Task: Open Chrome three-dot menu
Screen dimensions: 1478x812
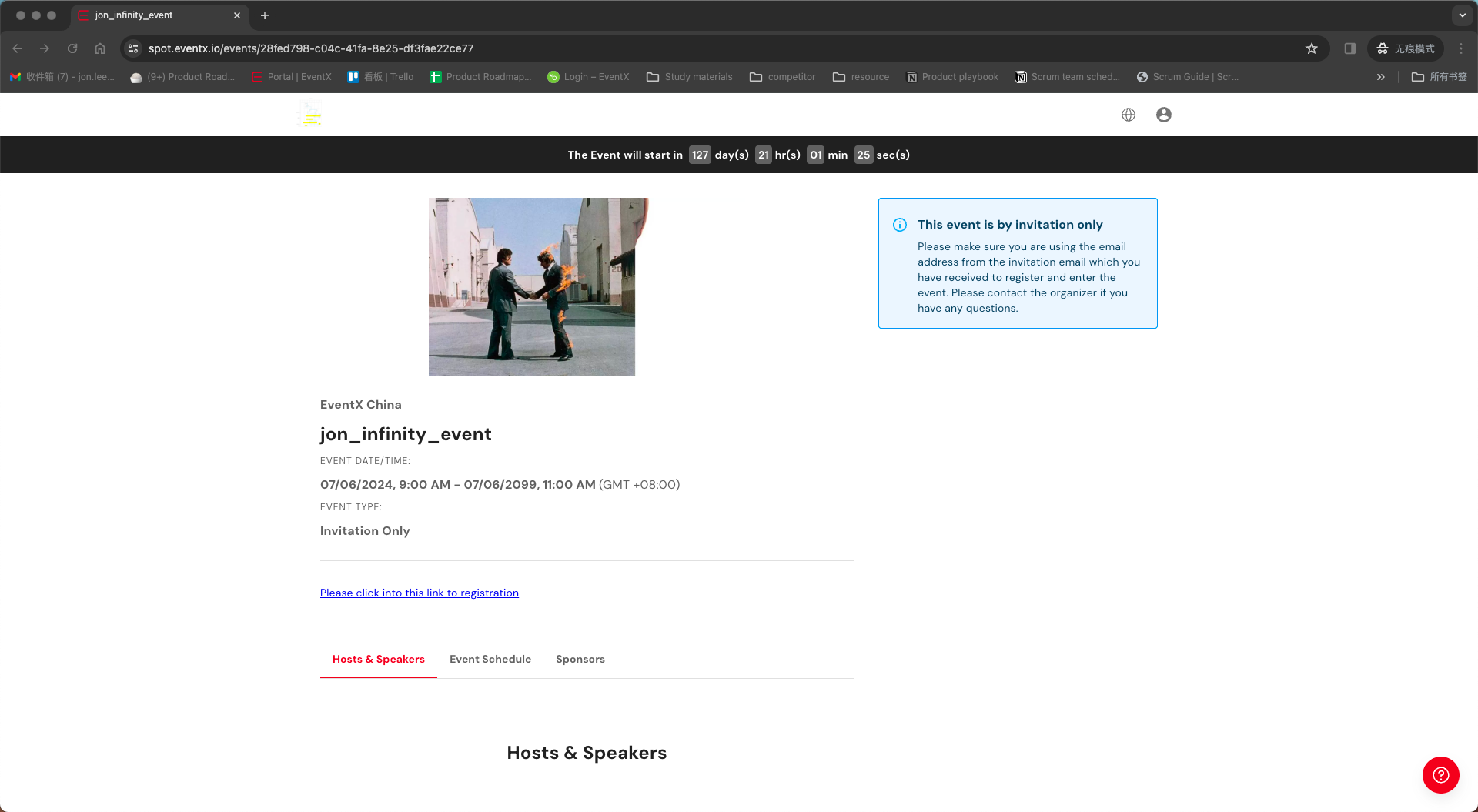Action: point(1461,48)
